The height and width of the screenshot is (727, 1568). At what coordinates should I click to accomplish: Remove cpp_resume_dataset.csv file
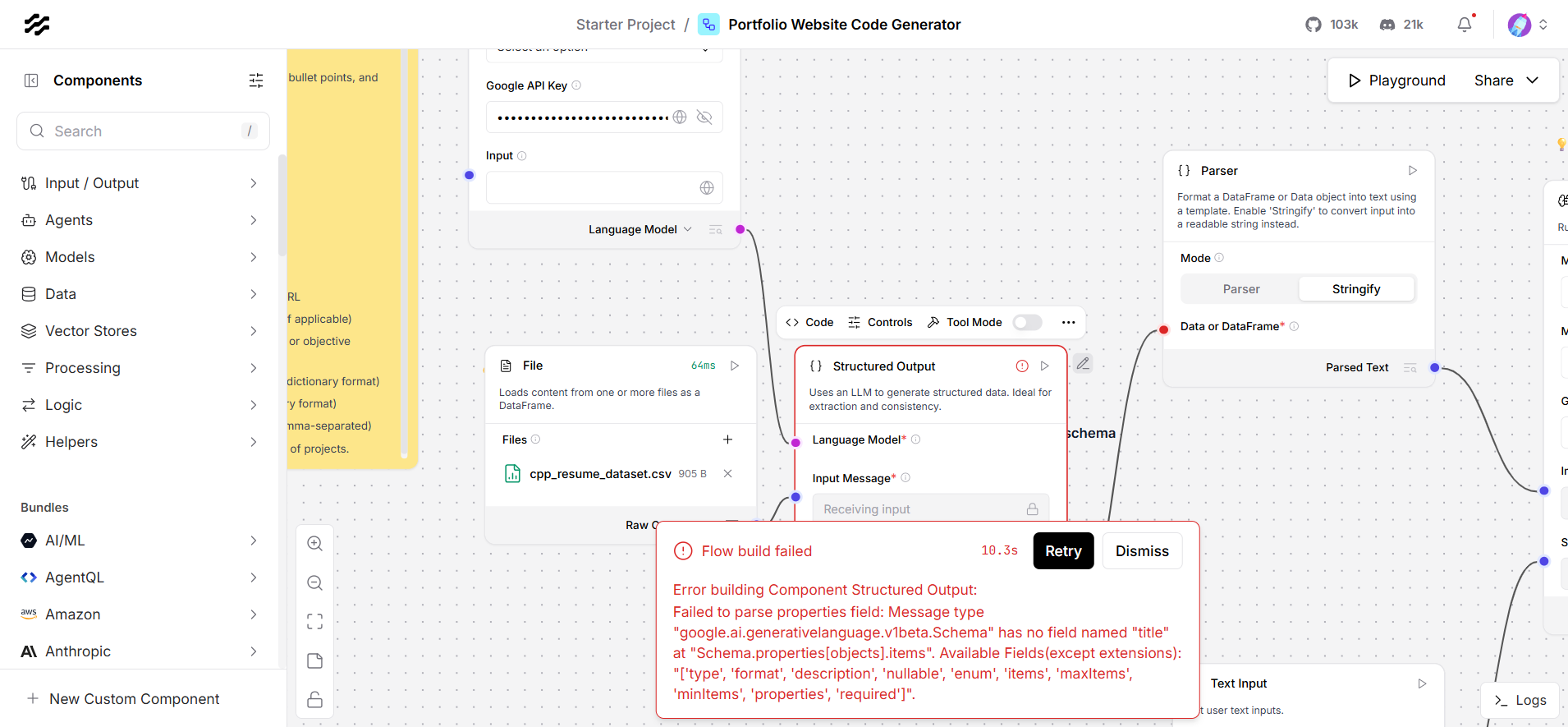tap(727, 474)
